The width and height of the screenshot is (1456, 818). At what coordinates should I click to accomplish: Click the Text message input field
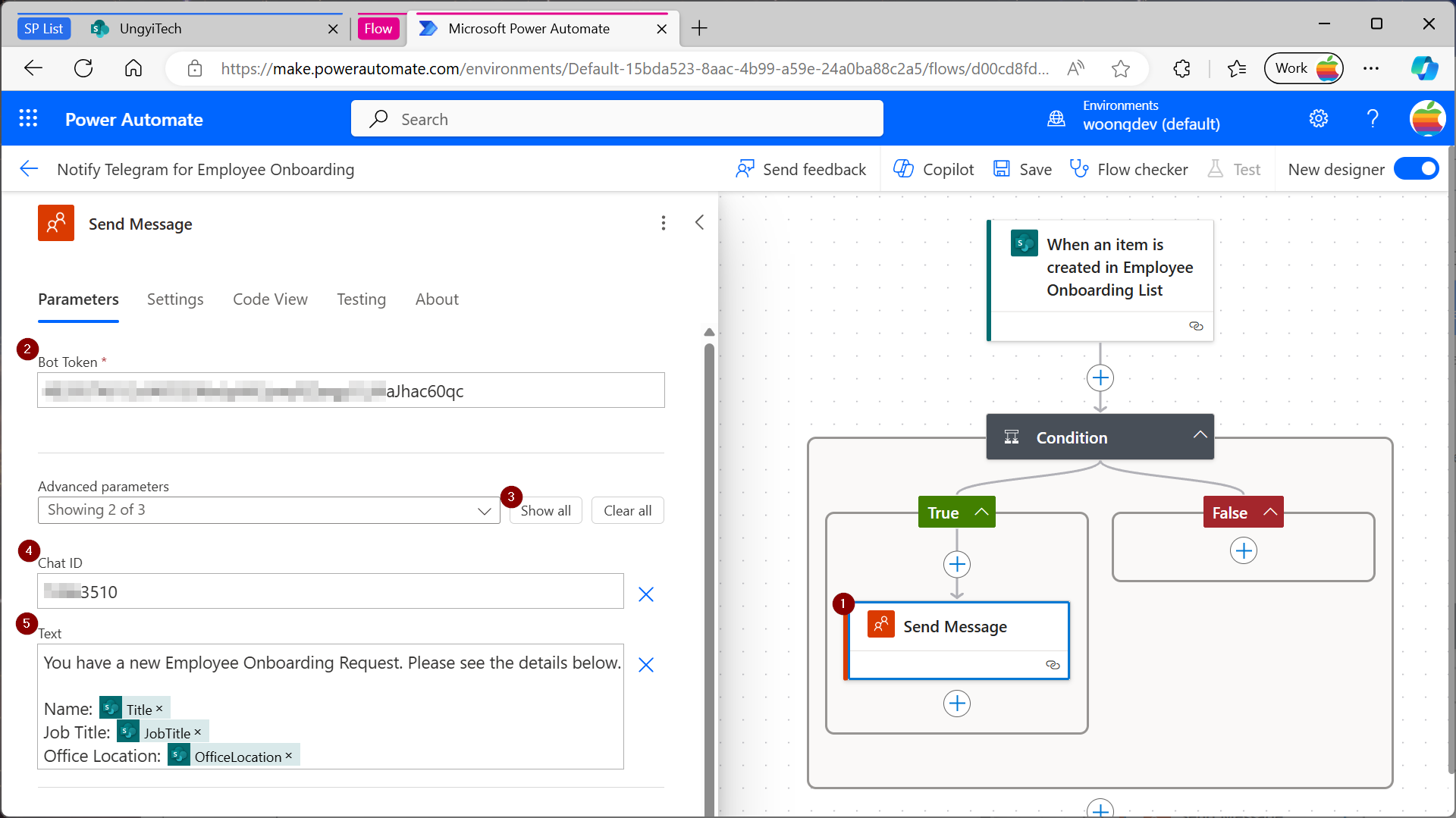(x=331, y=707)
